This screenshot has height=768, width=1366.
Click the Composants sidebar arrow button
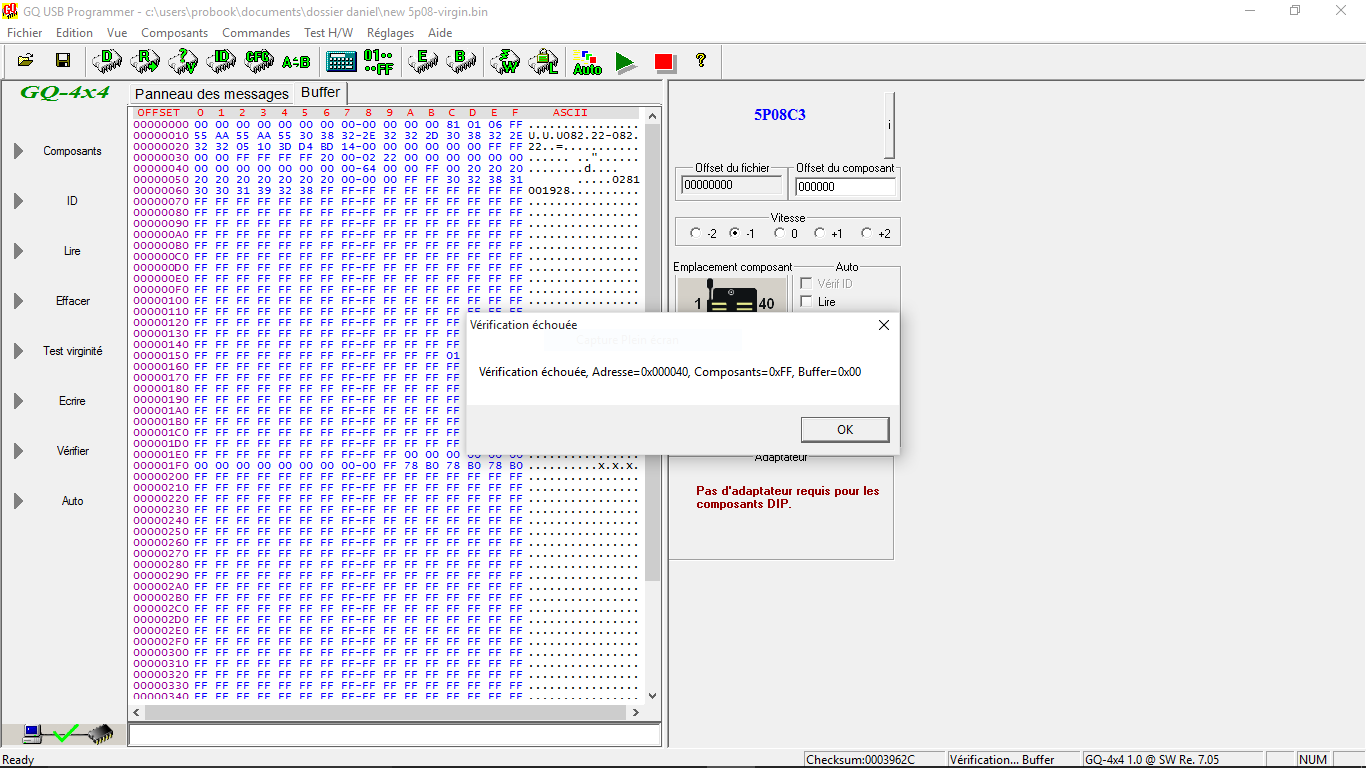click(18, 151)
